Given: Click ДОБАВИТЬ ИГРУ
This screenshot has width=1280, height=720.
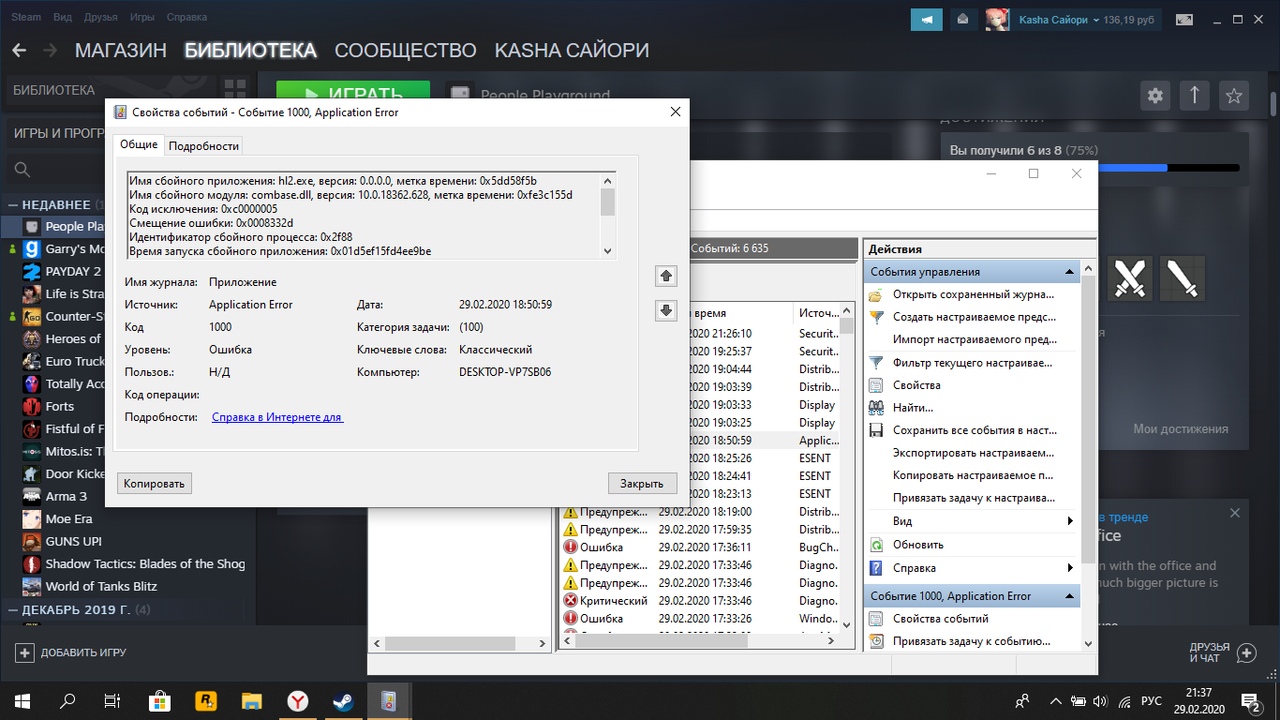Looking at the screenshot, I should coord(70,652).
